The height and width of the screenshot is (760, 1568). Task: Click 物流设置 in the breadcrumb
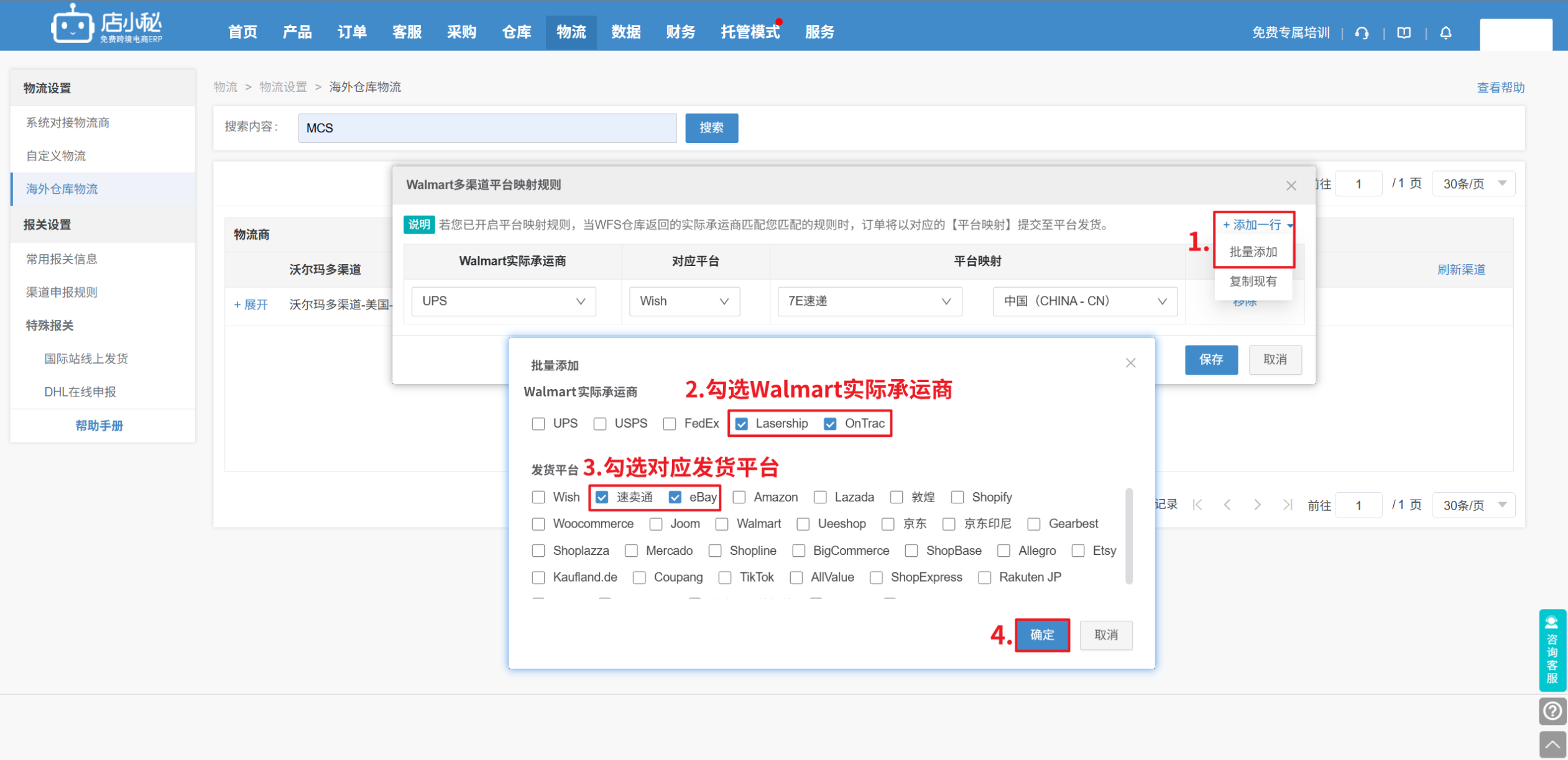pyautogui.click(x=283, y=87)
